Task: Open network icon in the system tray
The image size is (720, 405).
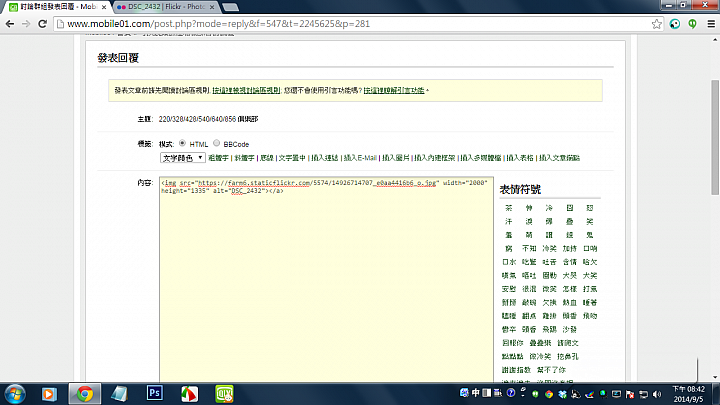Action: point(644,394)
